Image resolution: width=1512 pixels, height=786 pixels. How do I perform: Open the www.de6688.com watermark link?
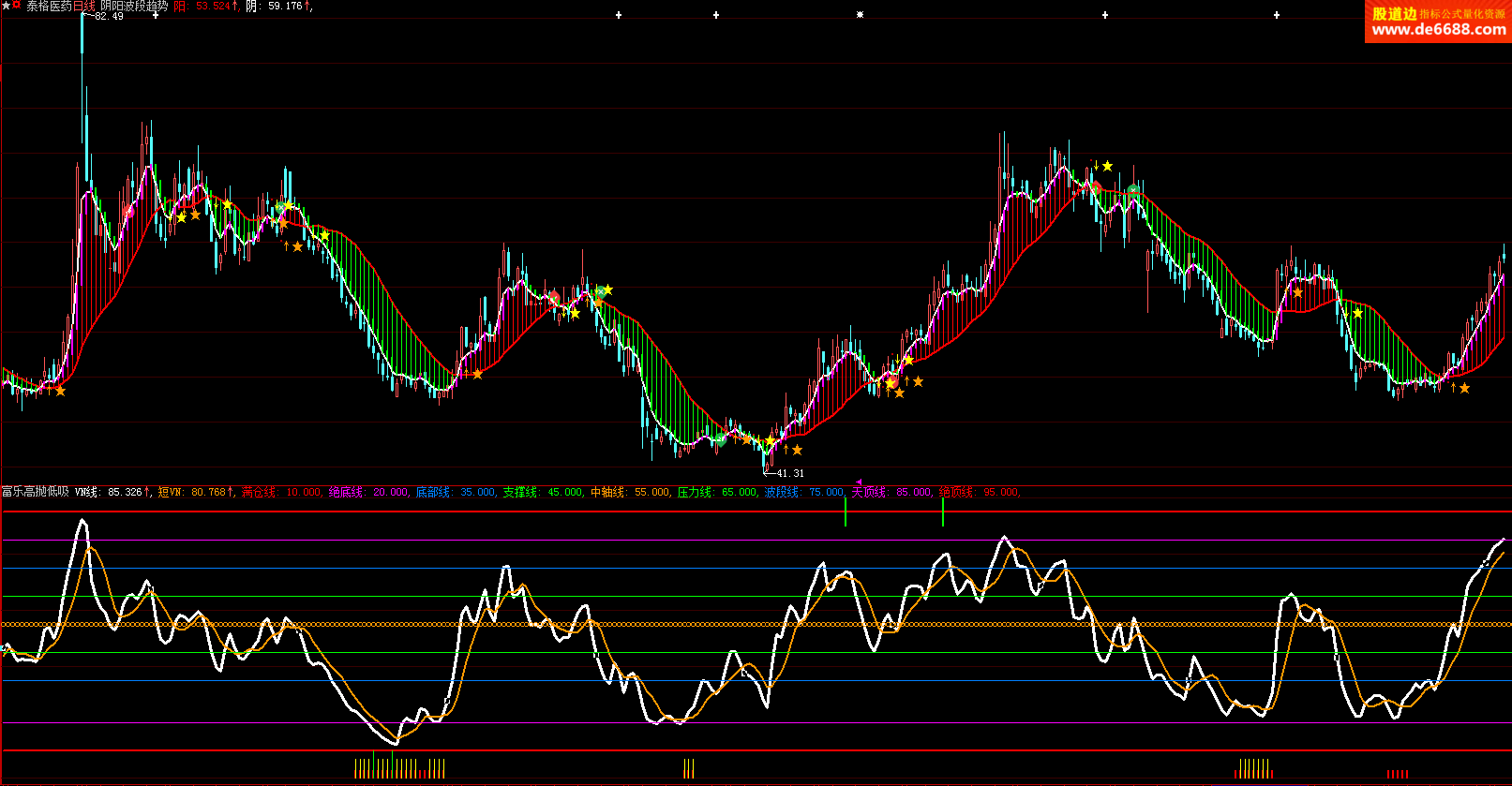(1438, 29)
